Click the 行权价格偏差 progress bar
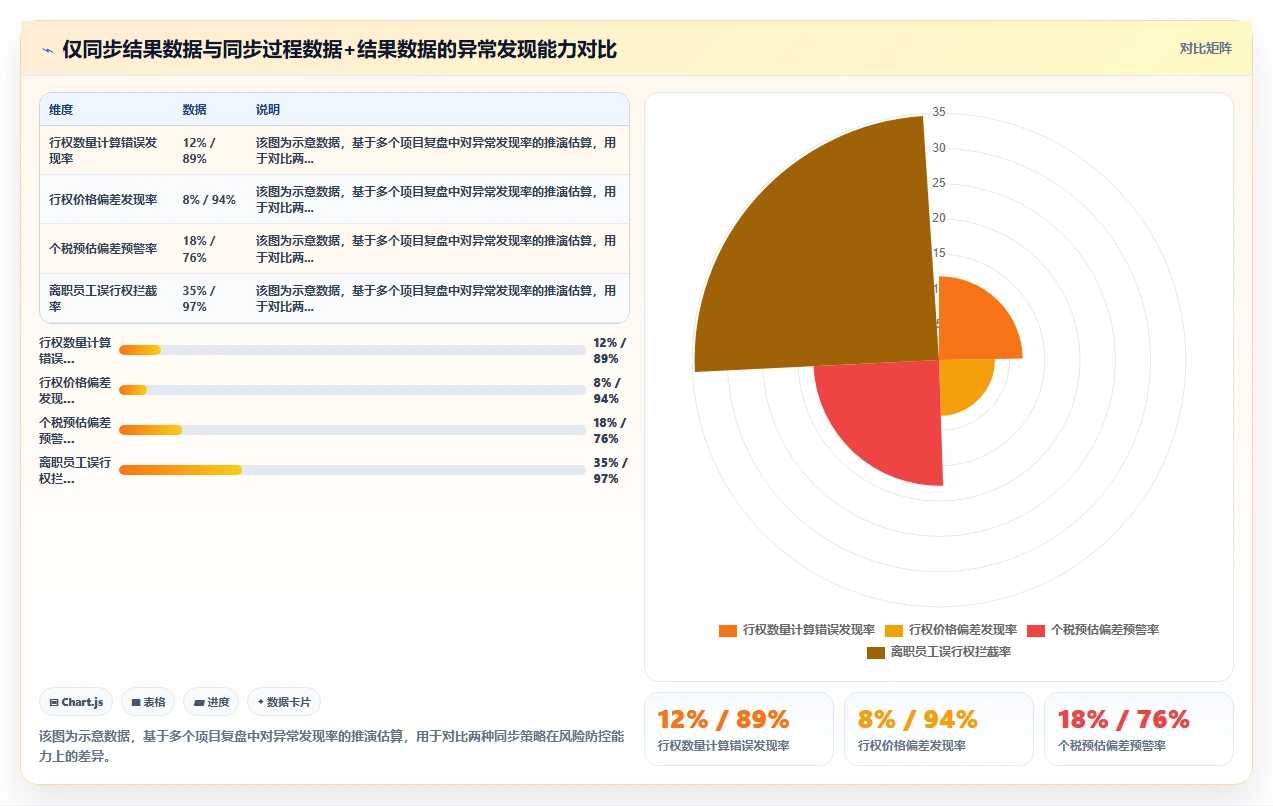Image resolution: width=1273 pixels, height=806 pixels. (x=352, y=390)
